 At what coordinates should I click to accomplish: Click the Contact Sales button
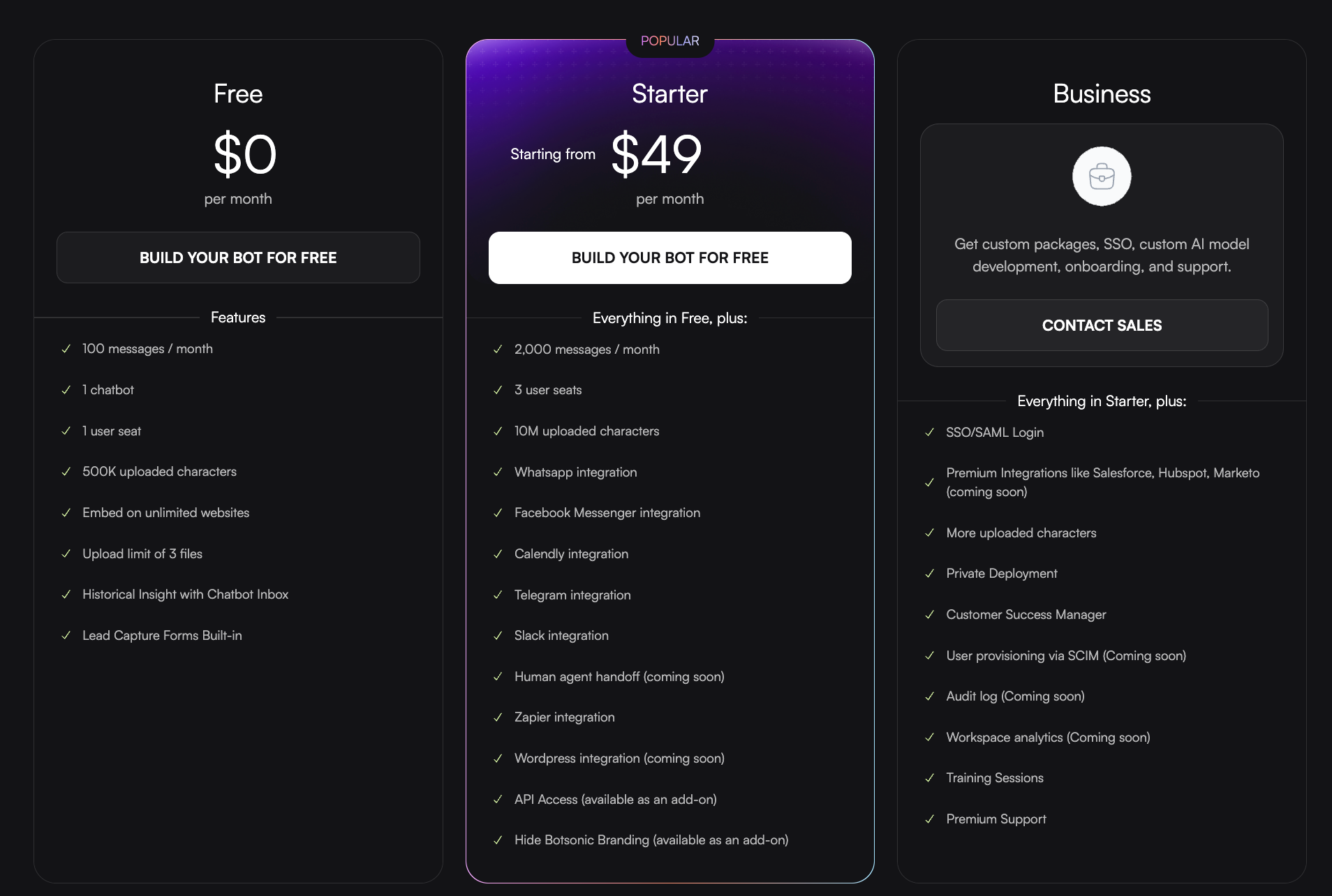pos(1102,325)
